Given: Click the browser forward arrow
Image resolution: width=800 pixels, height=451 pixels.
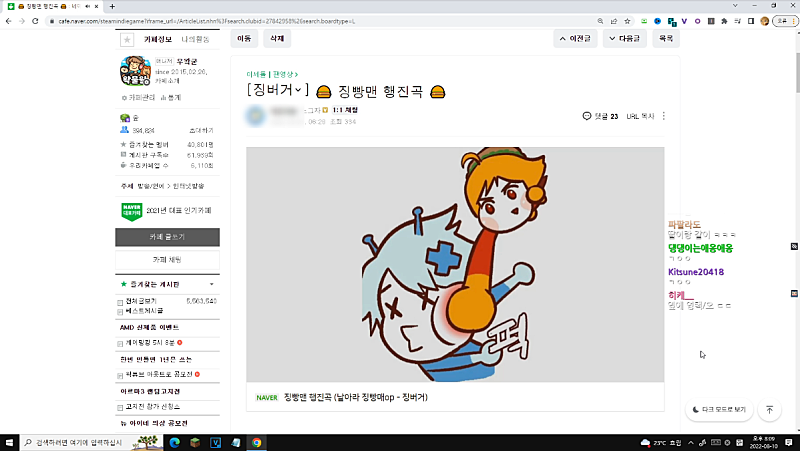Looking at the screenshot, I should point(22,21).
